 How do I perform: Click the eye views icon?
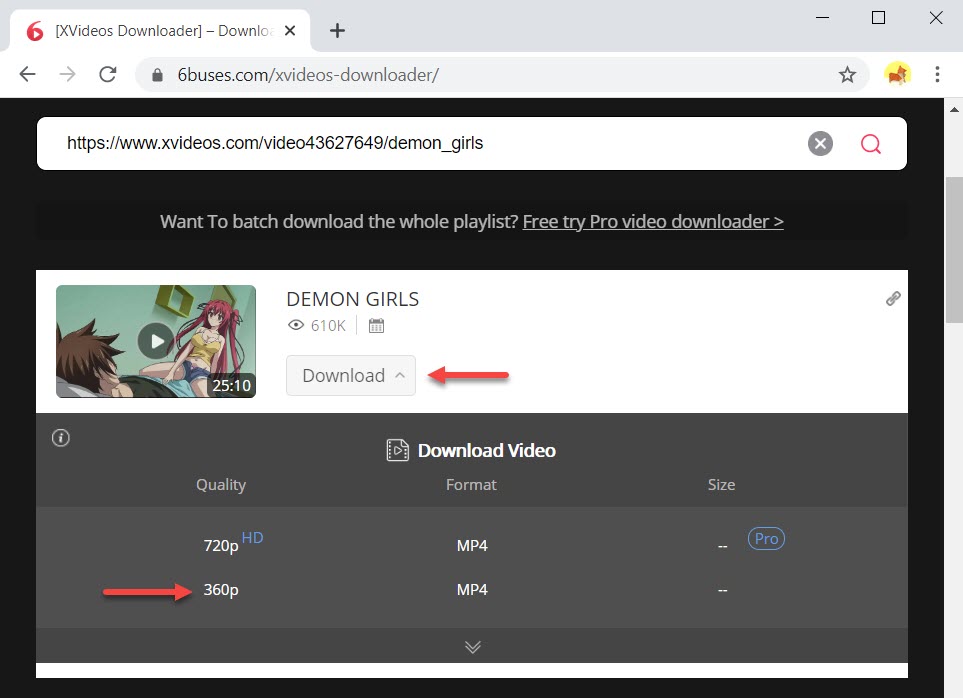click(x=296, y=325)
